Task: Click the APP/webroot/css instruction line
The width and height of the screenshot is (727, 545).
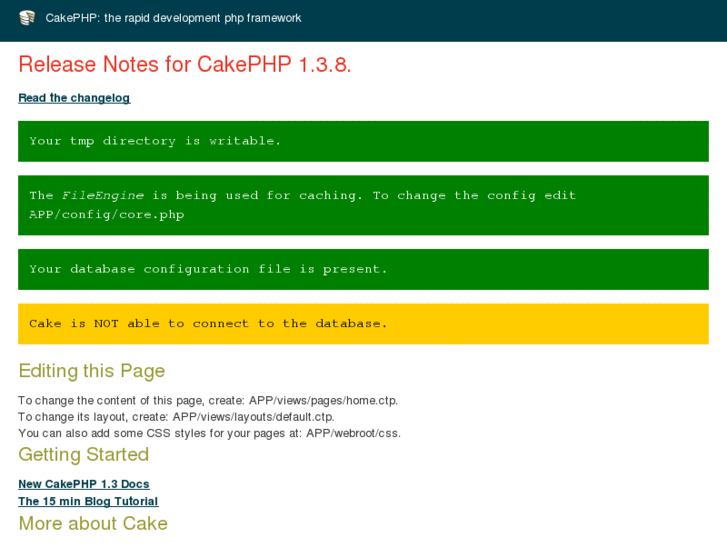Action: (210, 433)
